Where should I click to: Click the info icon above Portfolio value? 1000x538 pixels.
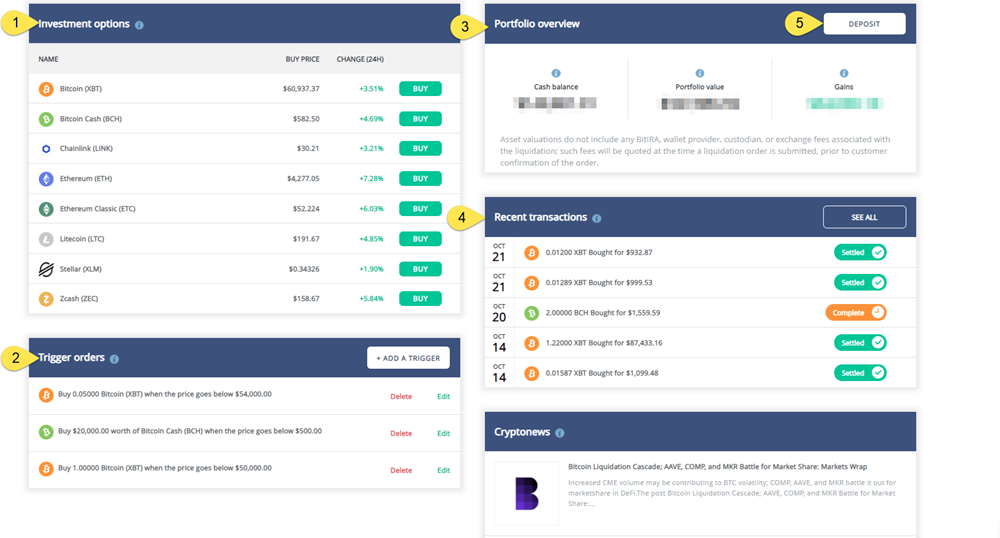(x=700, y=73)
